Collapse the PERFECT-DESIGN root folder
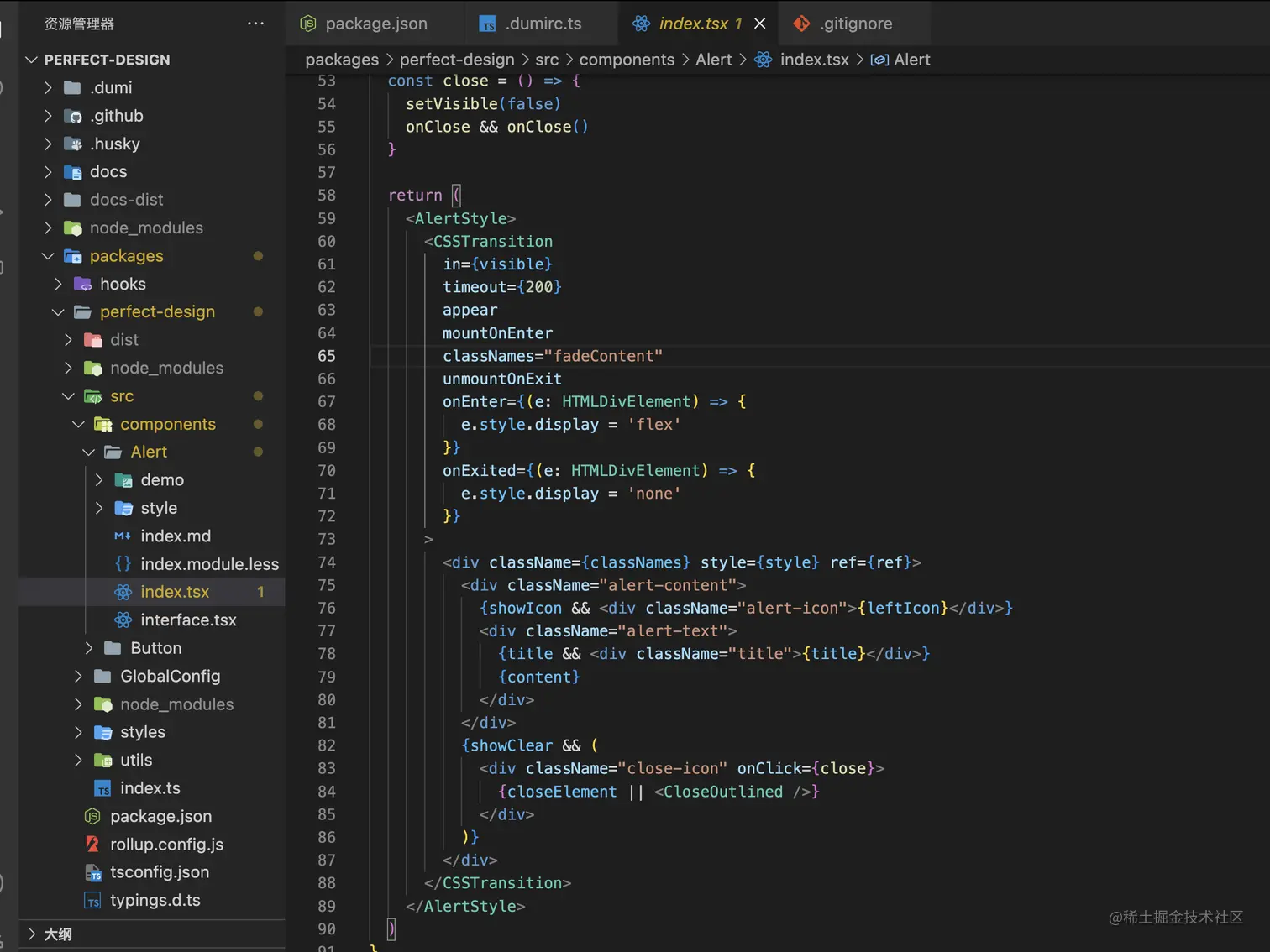 [x=32, y=60]
